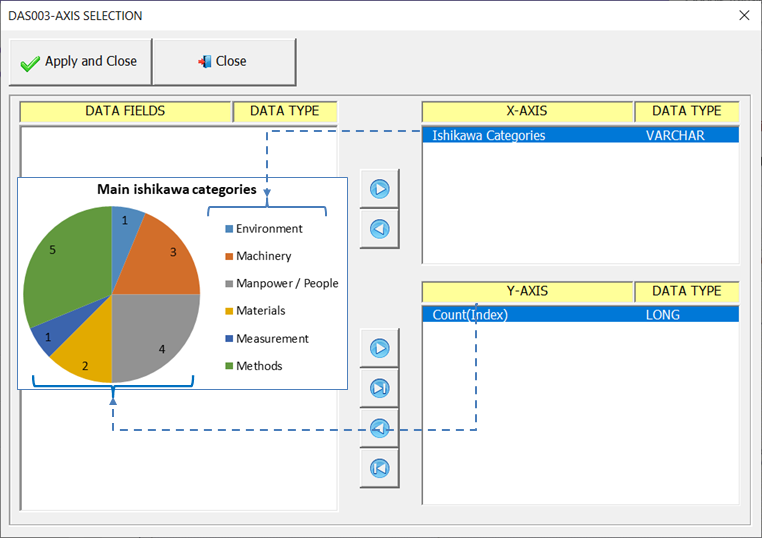
Task: Click the Machinery legend color swatch
Action: [x=229, y=256]
